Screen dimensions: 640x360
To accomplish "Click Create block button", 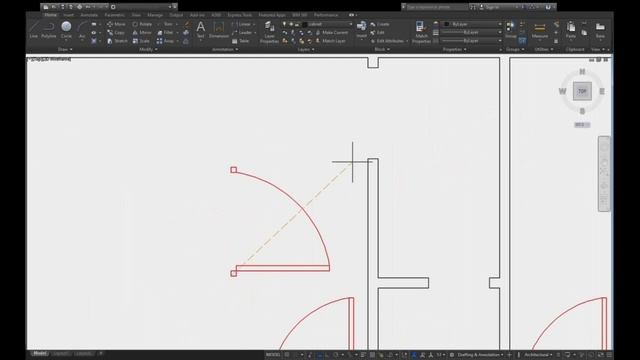I will (x=380, y=24).
